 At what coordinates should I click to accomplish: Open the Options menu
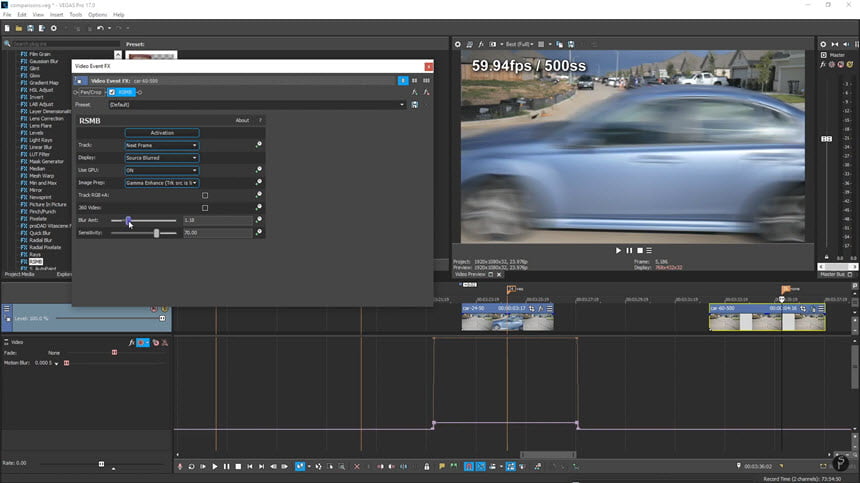[x=98, y=15]
